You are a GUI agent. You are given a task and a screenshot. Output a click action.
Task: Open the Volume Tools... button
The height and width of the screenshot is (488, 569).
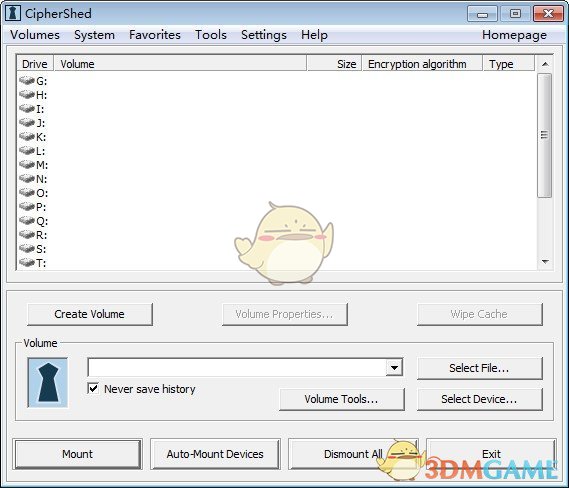341,399
